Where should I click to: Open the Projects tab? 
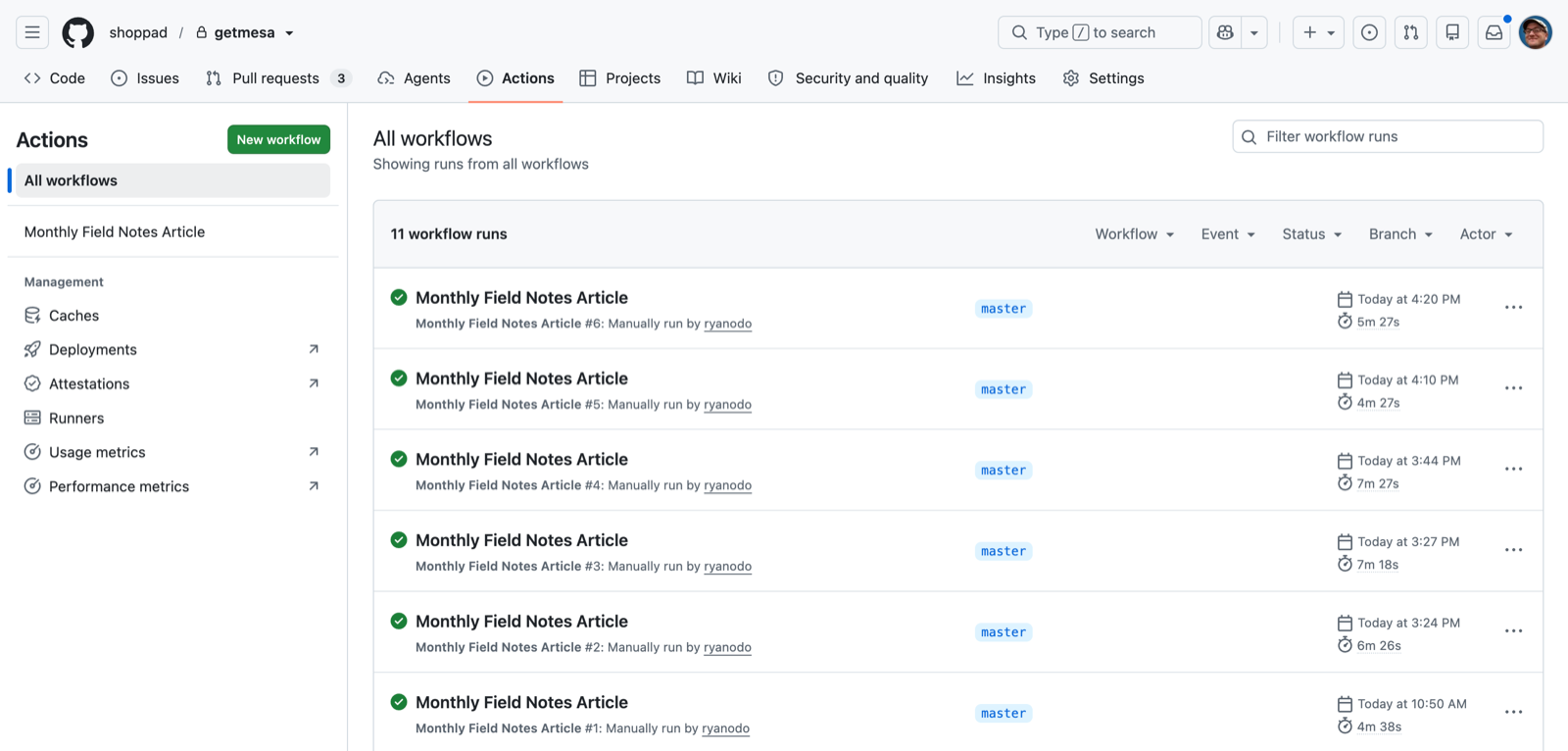pos(620,78)
